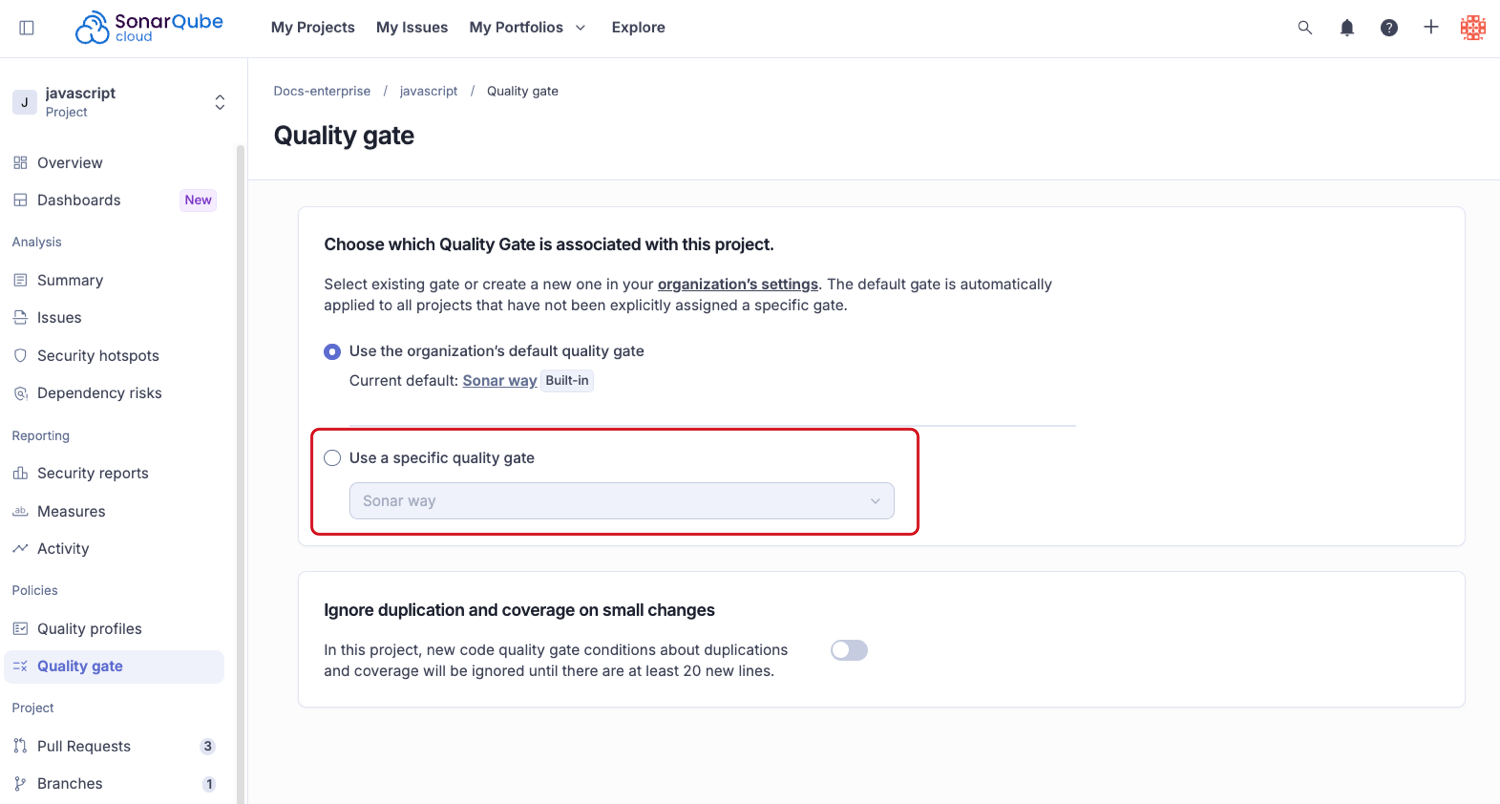Click the Quality gate breadcrumb text
This screenshot has height=804, width=1500.
[523, 91]
